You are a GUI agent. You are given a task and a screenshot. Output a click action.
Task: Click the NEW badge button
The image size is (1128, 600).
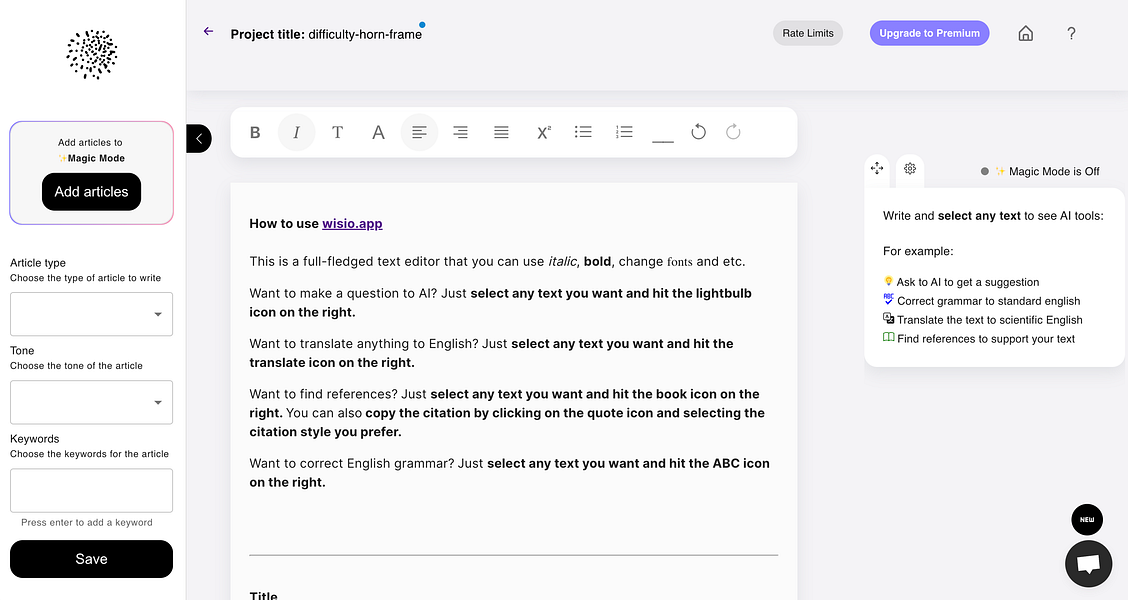[1087, 519]
